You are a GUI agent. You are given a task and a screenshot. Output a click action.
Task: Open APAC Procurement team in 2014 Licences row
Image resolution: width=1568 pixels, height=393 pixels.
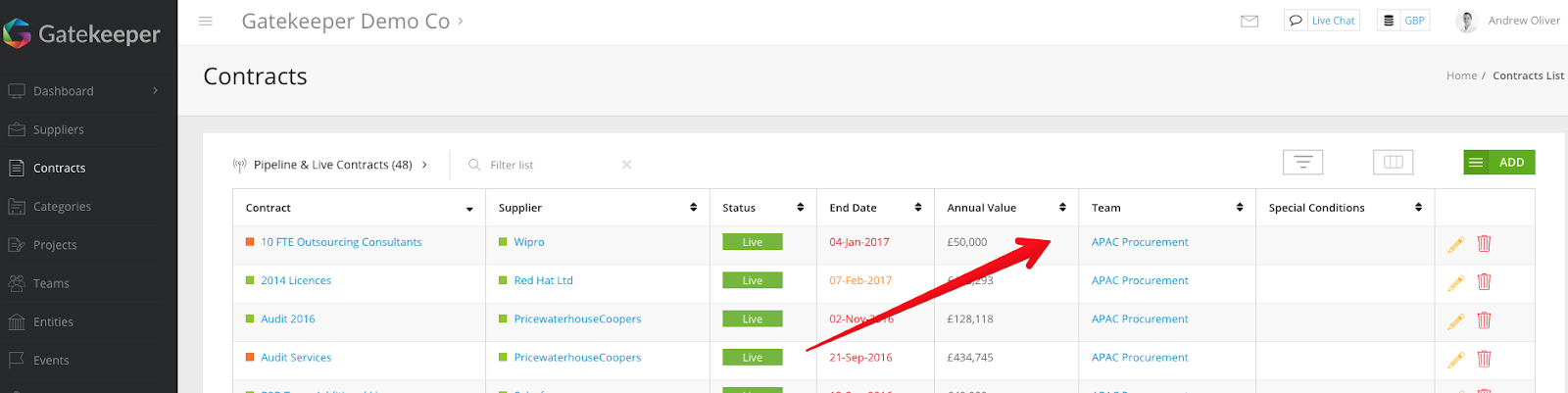(x=1140, y=280)
